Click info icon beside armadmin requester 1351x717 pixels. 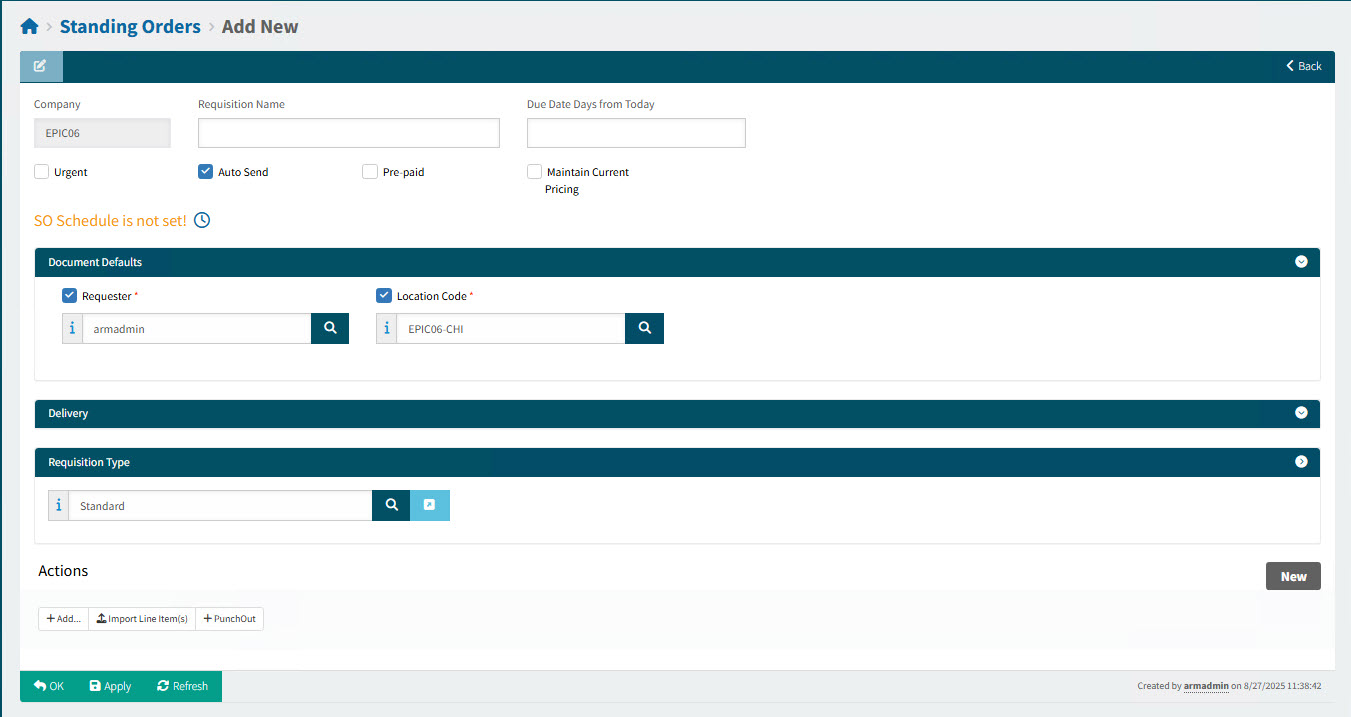[72, 328]
